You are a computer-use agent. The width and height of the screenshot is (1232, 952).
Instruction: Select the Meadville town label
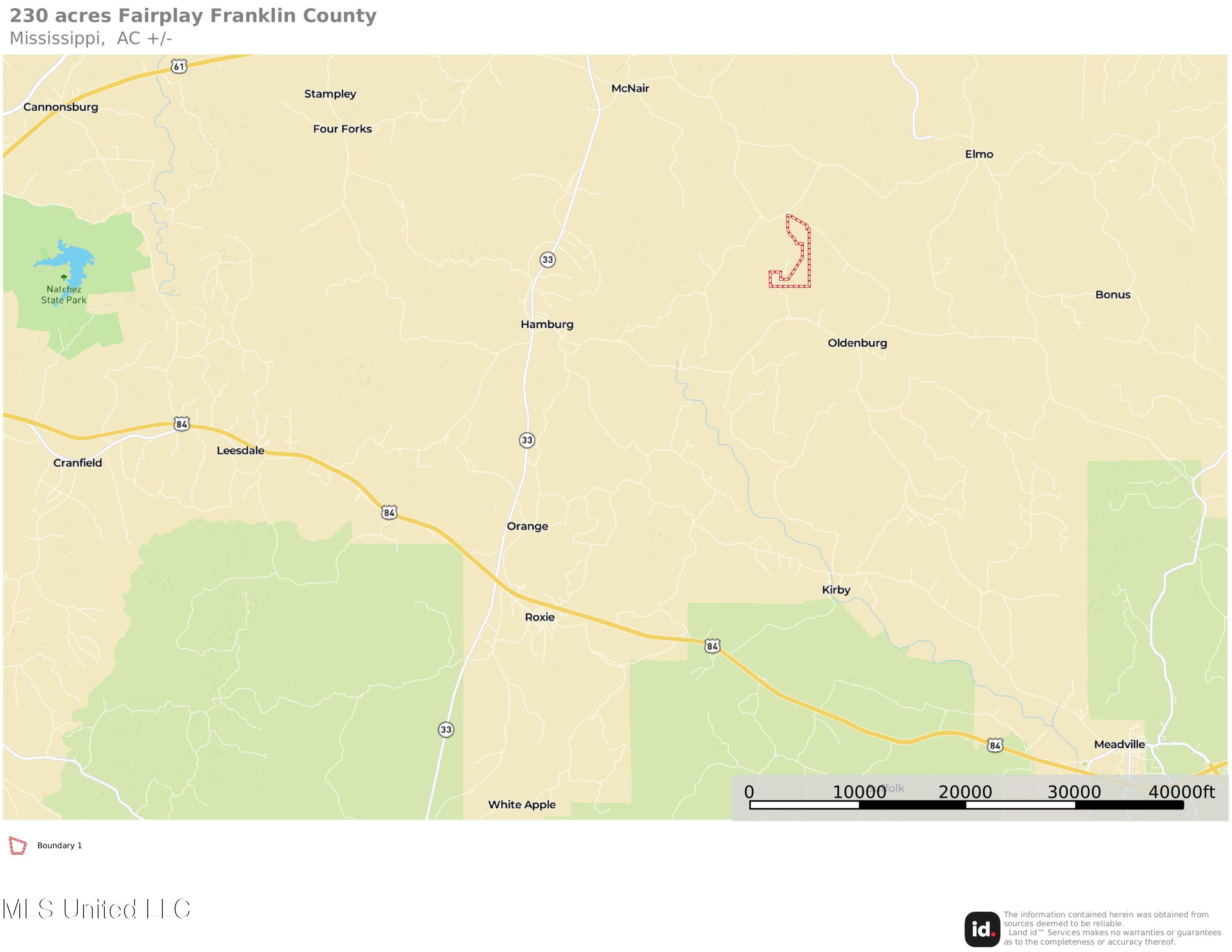(x=1119, y=744)
